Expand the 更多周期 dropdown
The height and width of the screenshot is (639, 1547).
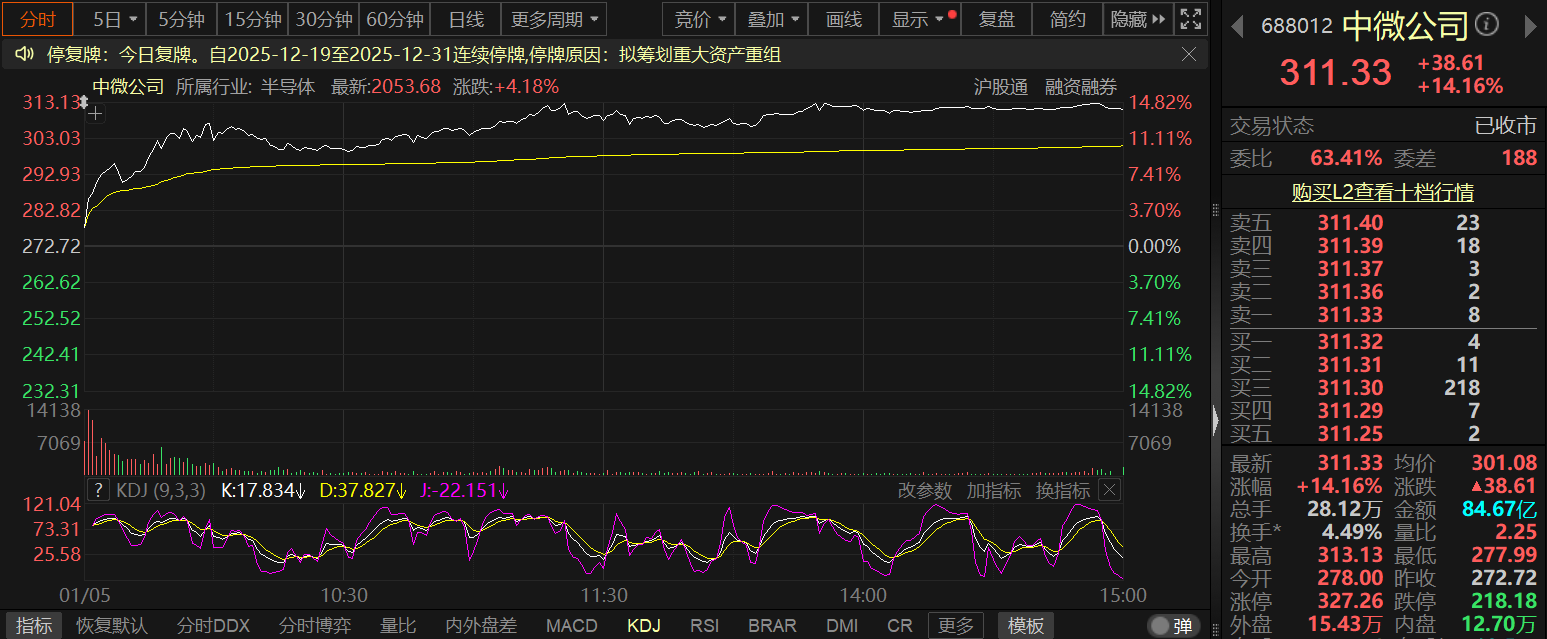point(555,19)
